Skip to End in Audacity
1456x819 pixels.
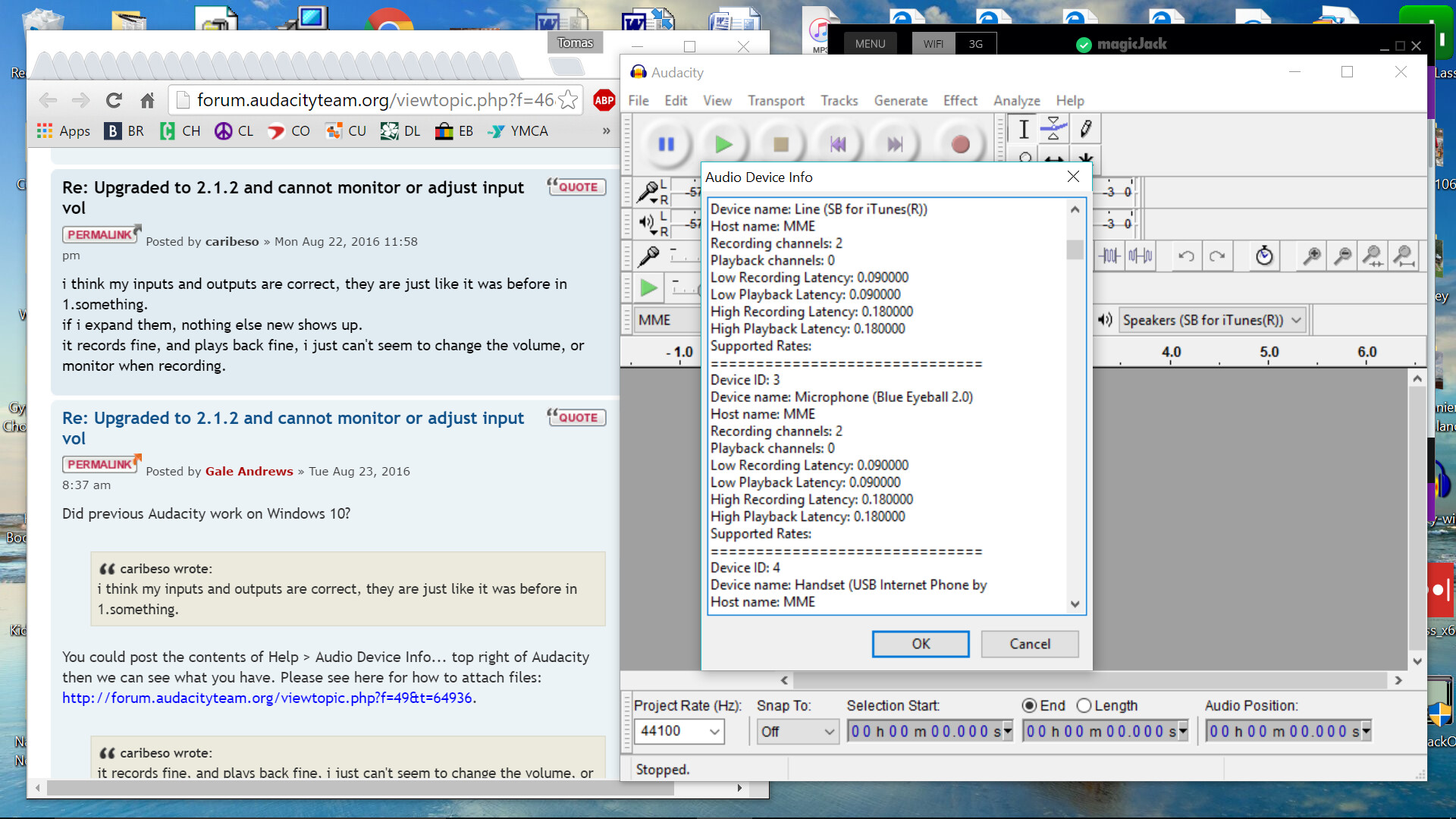[x=895, y=144]
